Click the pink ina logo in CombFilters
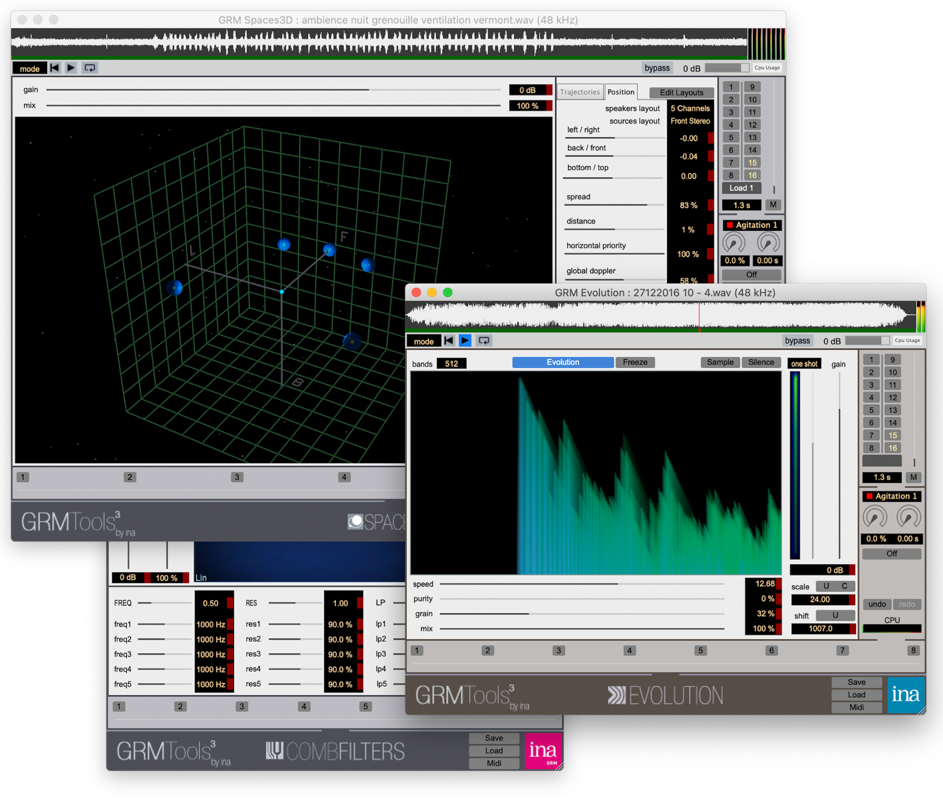 click(x=543, y=751)
